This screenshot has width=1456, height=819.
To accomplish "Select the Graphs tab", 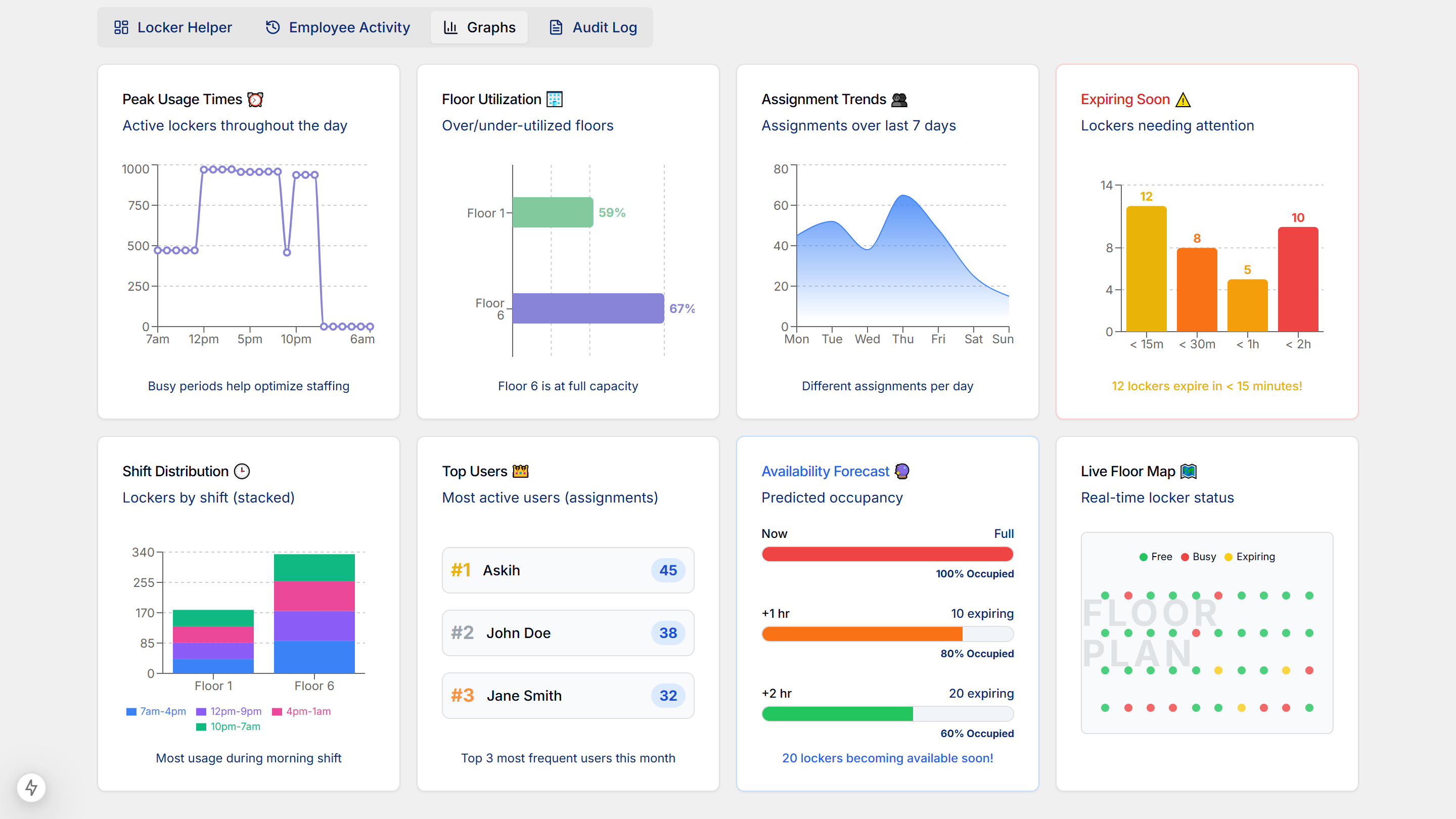I will coord(479,27).
